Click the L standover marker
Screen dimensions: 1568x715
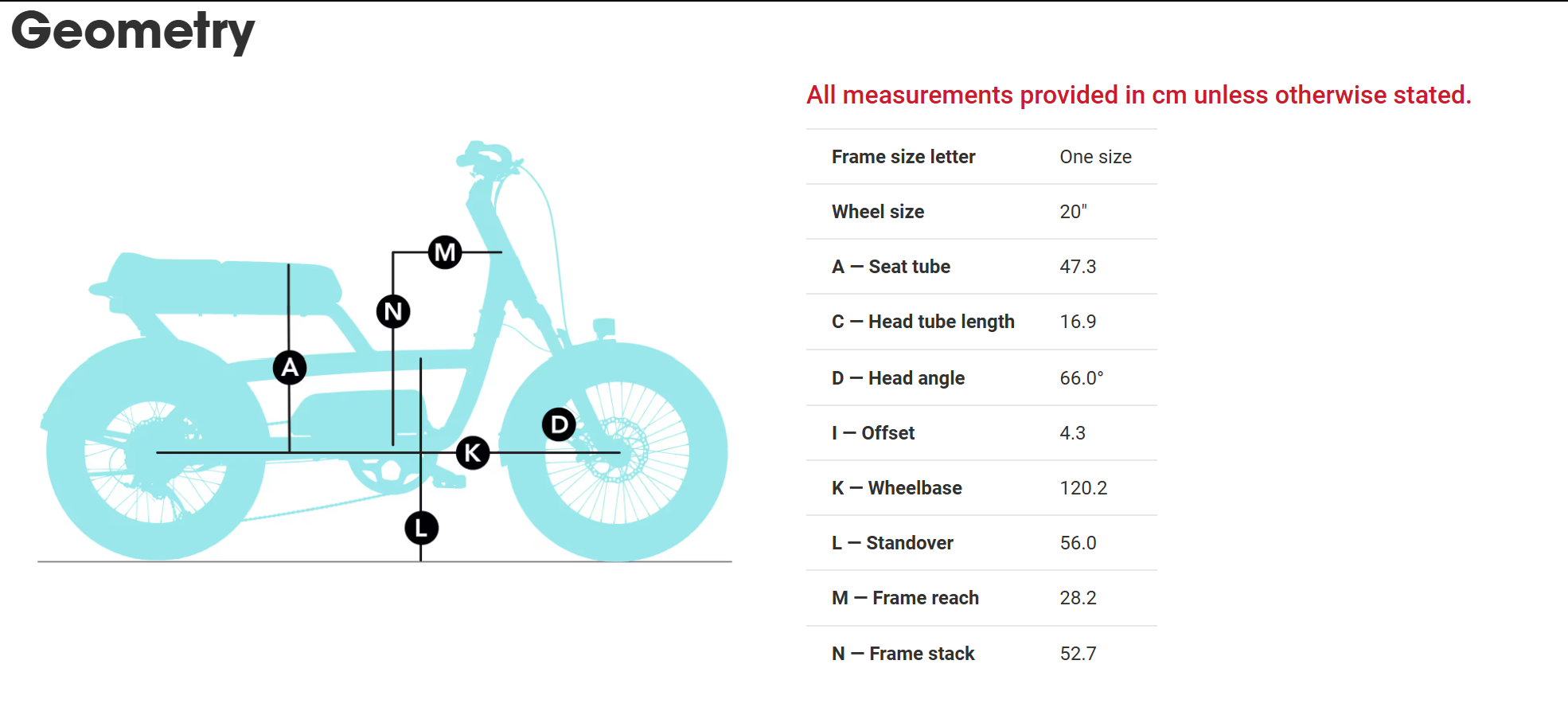(421, 528)
